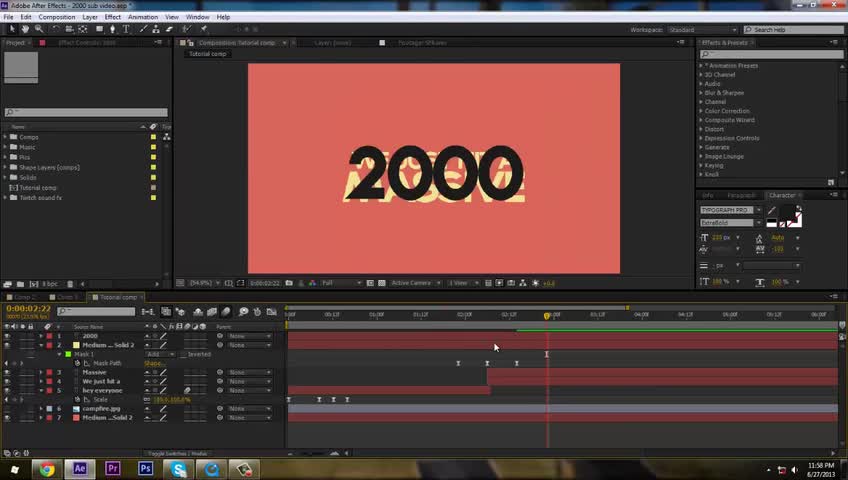
Task: Toggle Mask Path stopwatch
Action: pyautogui.click(x=77, y=363)
